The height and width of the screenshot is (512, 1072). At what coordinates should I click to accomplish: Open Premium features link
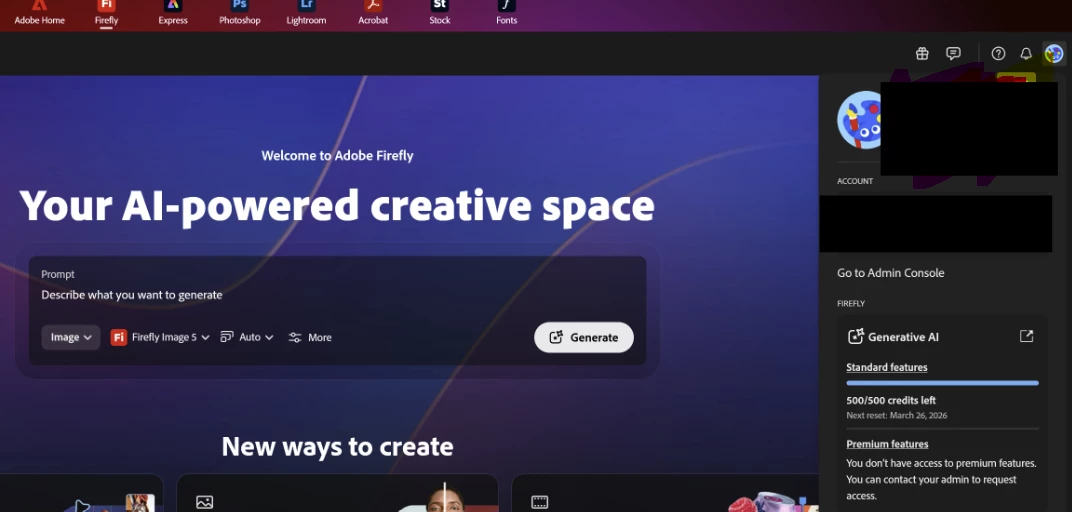(x=887, y=444)
